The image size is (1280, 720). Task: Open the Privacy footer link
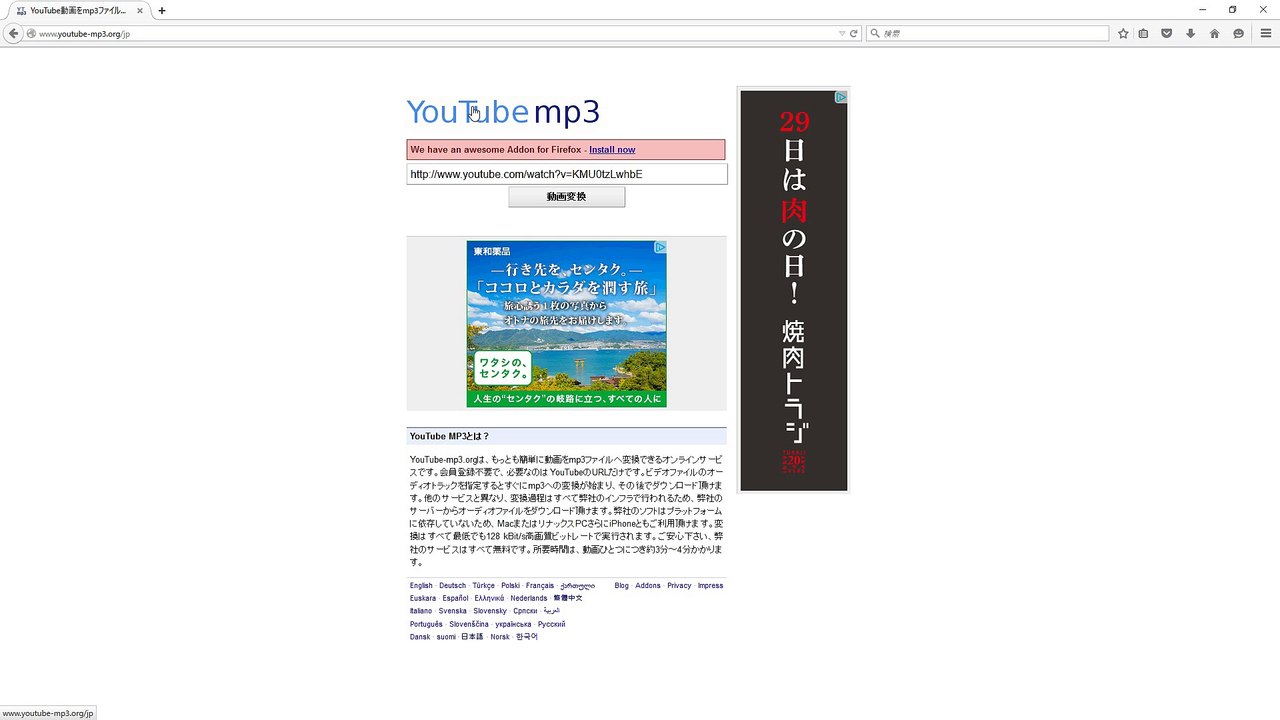click(679, 586)
